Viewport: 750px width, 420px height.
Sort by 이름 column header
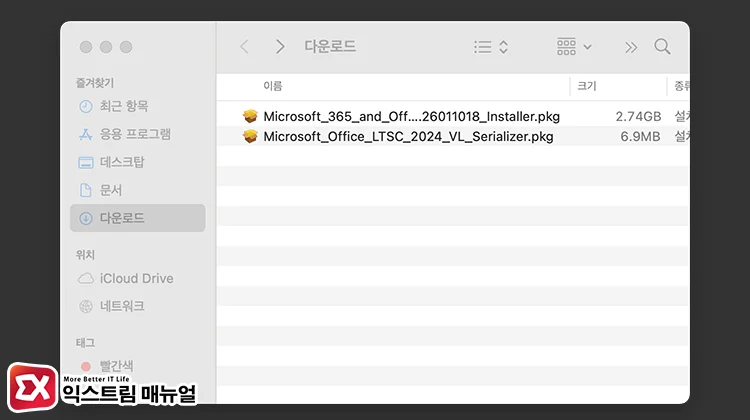273,86
